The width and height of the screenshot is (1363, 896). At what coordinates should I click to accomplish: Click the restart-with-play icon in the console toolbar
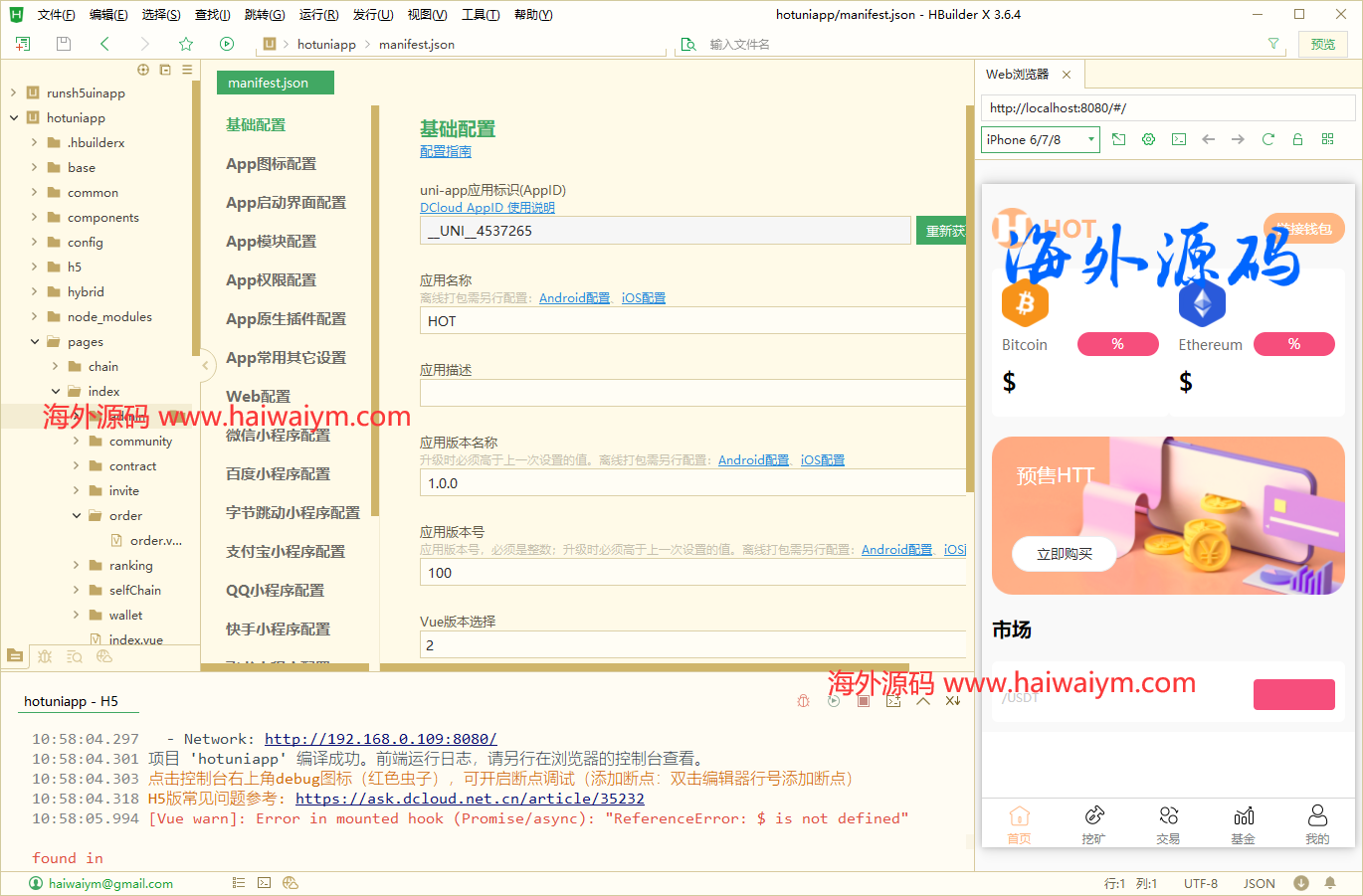point(834,700)
